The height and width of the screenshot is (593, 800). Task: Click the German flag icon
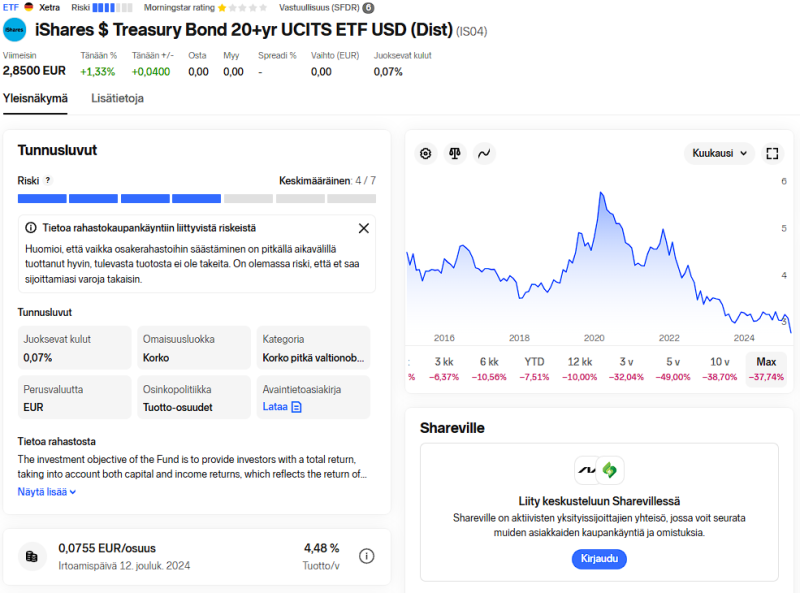pos(29,7)
